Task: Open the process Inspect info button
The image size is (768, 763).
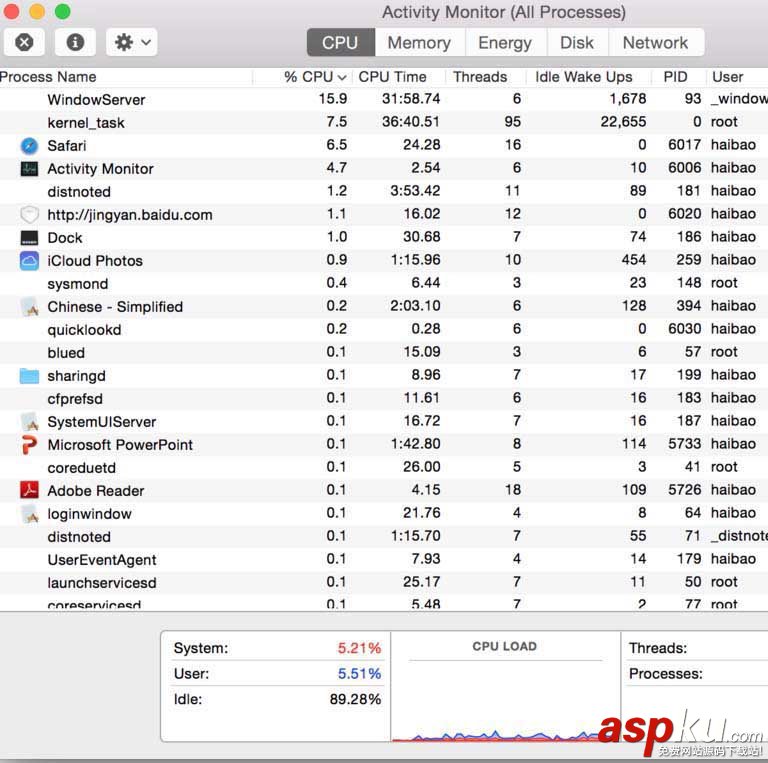Action: coord(75,42)
